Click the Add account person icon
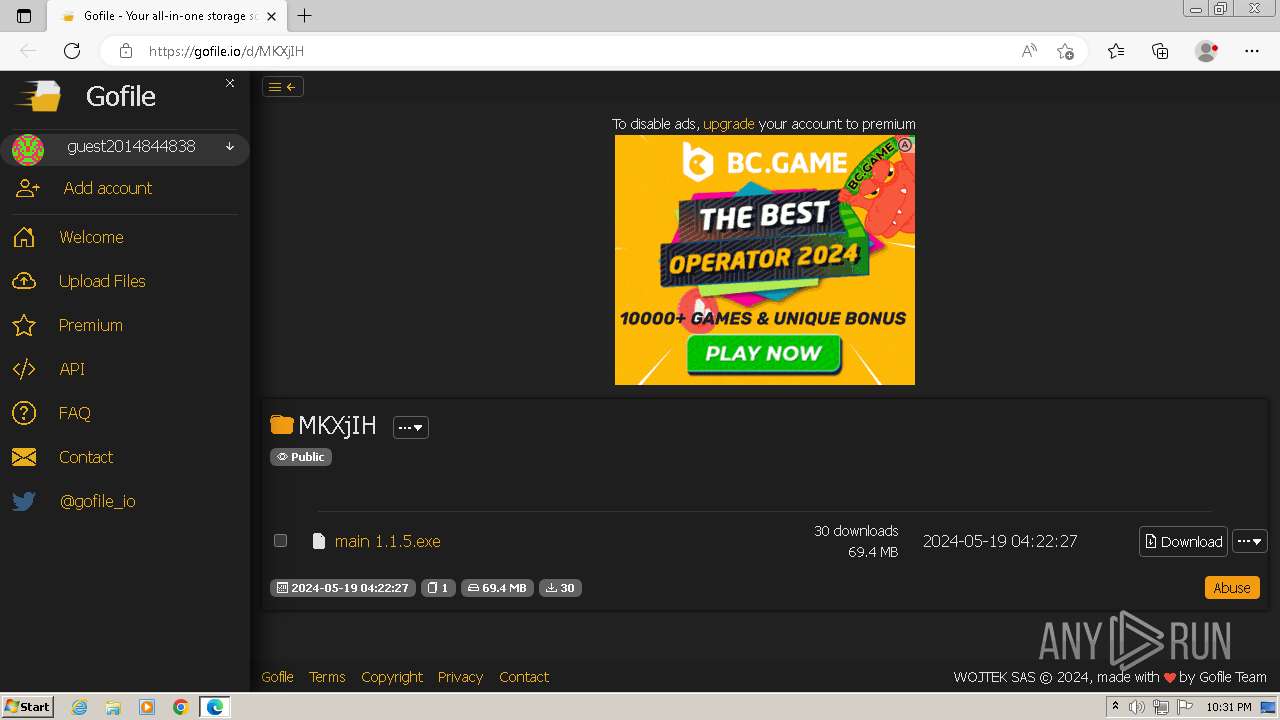1280x720 pixels. [28, 188]
